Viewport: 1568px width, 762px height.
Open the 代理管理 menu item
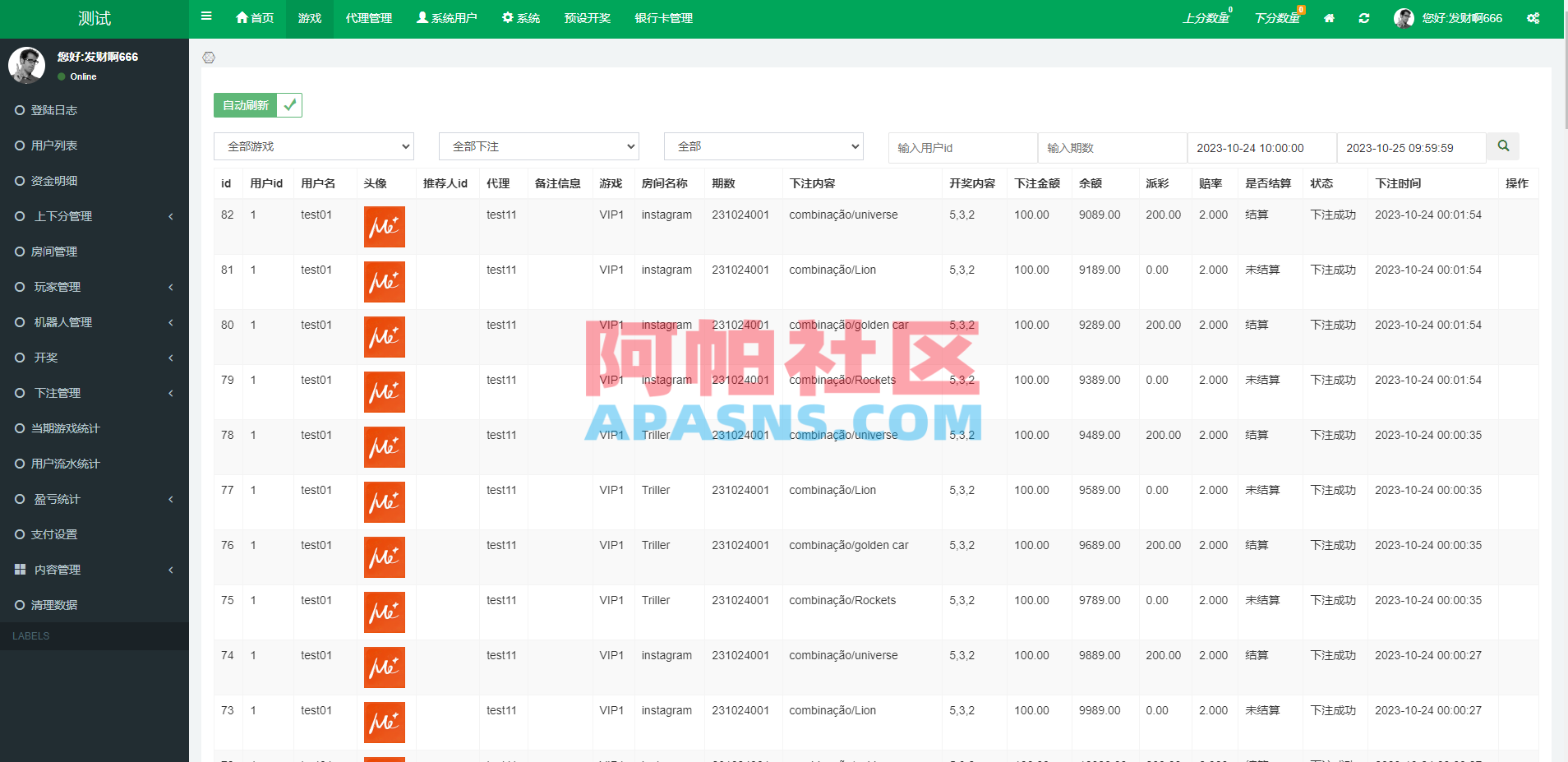369,17
